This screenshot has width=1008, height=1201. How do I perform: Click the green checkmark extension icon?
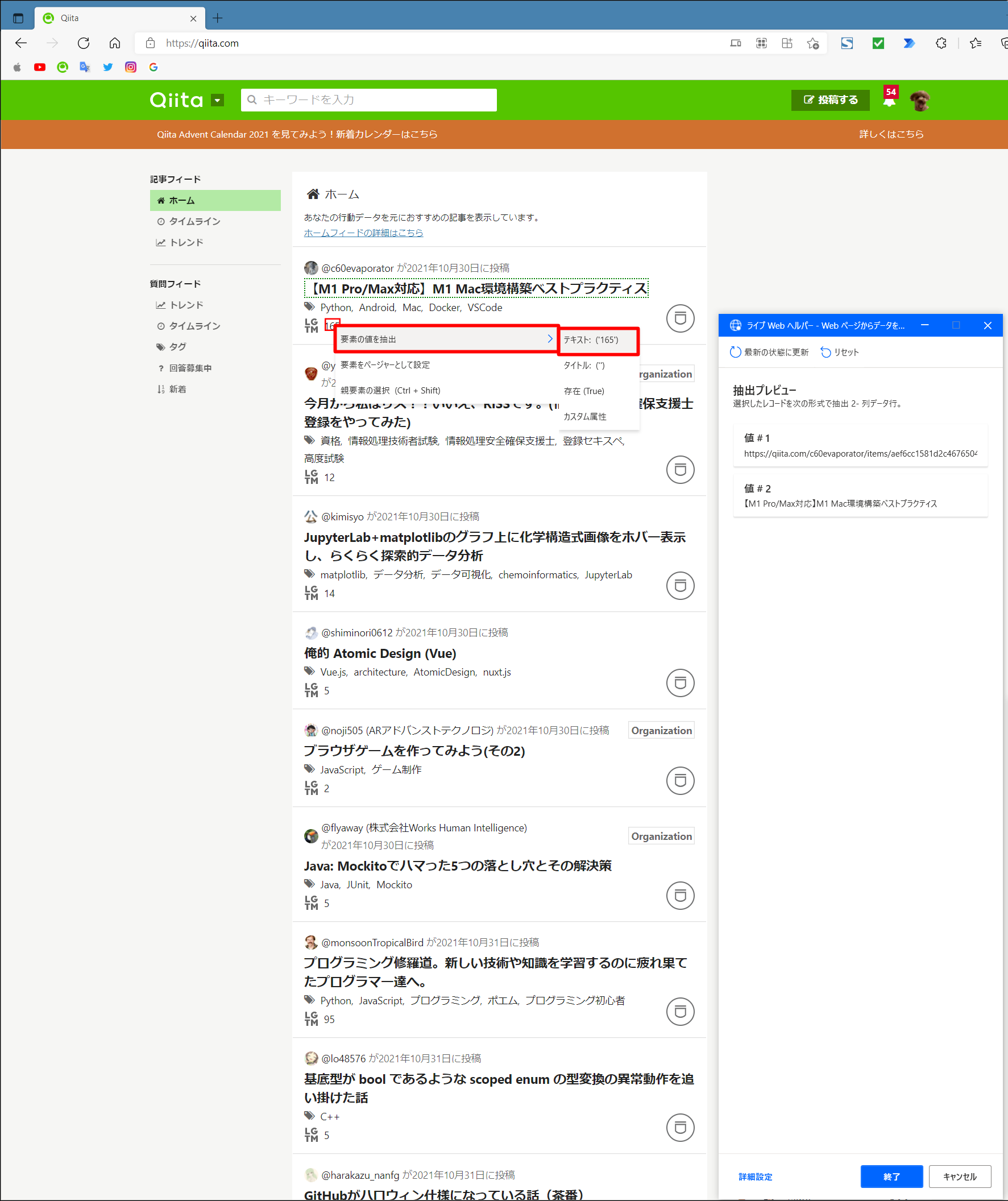tap(878, 43)
